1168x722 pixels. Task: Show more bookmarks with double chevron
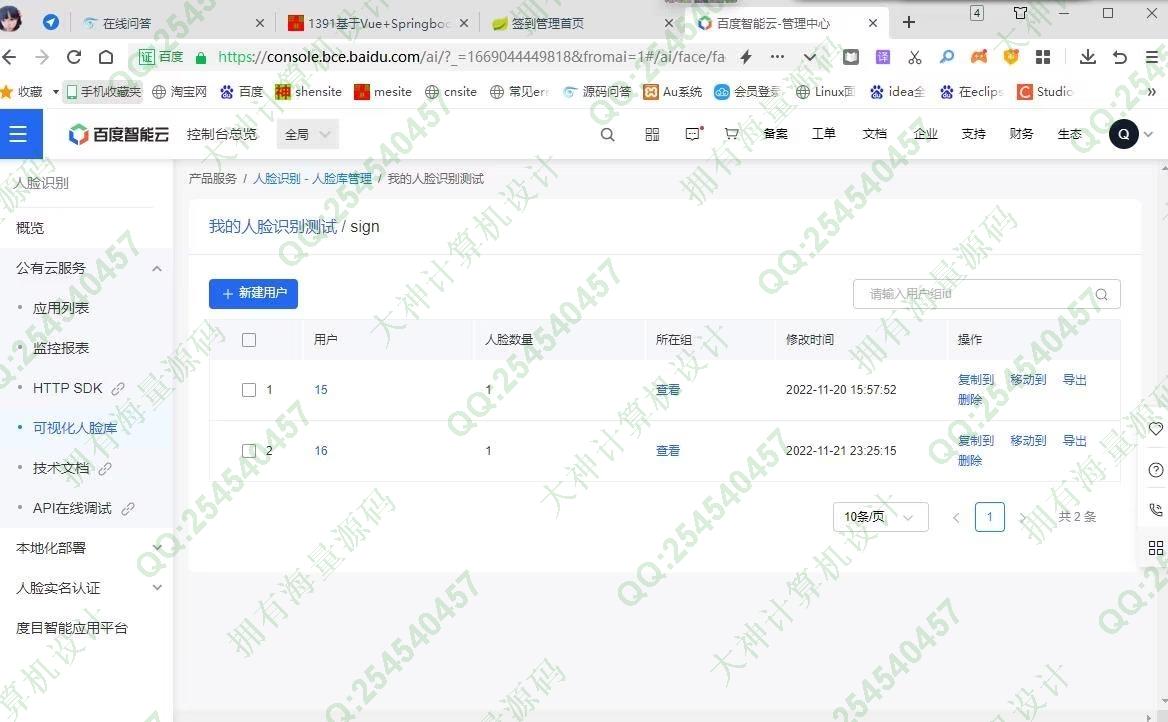click(x=1152, y=92)
